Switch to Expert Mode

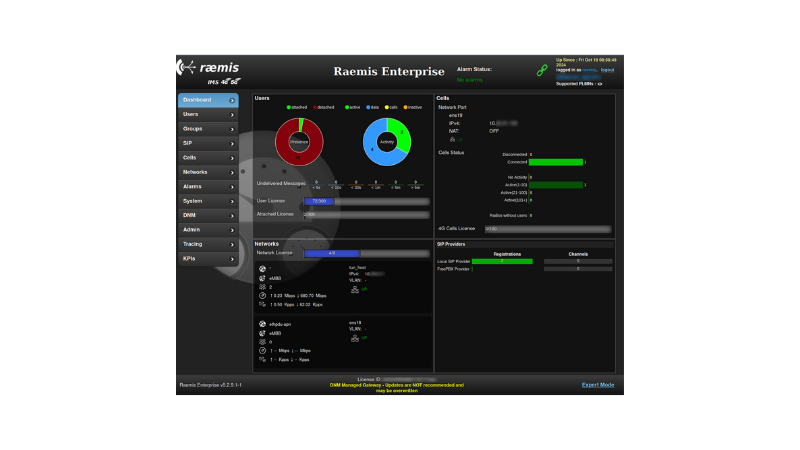[598, 385]
